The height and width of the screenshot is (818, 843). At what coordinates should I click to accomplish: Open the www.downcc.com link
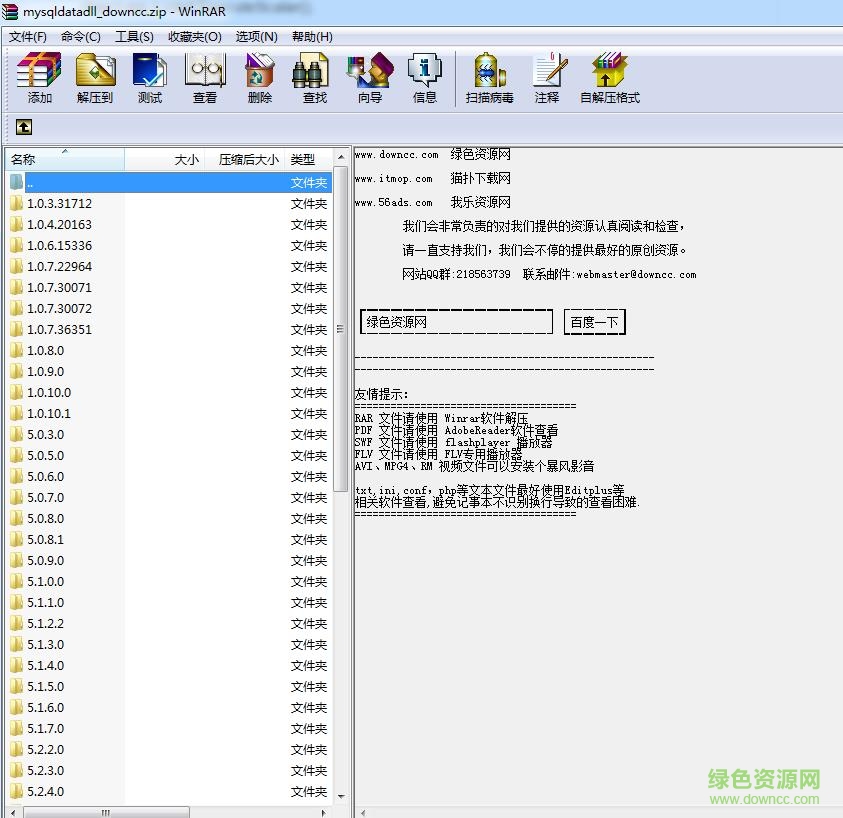point(395,153)
